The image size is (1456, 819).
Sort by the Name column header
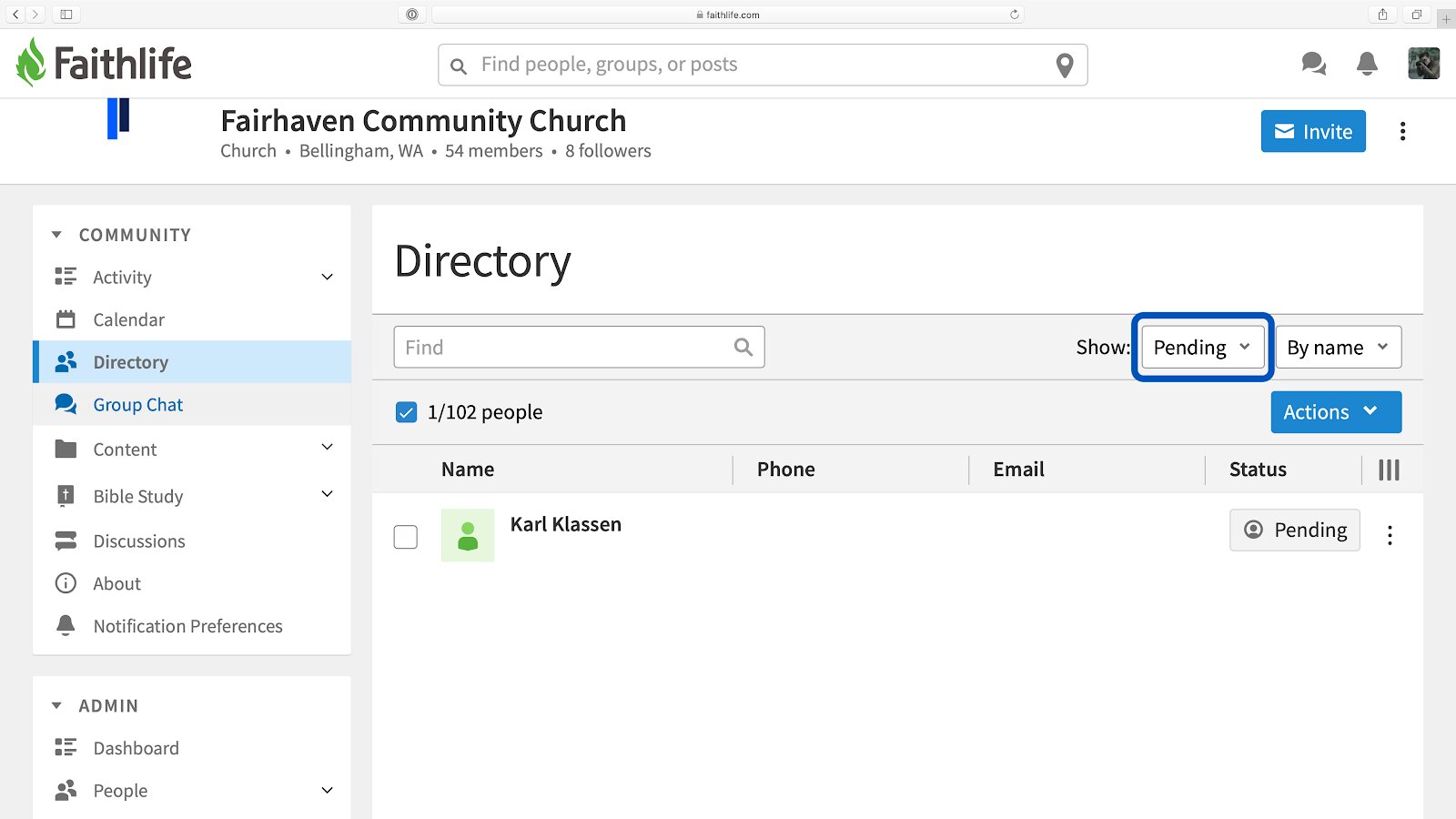pyautogui.click(x=468, y=470)
